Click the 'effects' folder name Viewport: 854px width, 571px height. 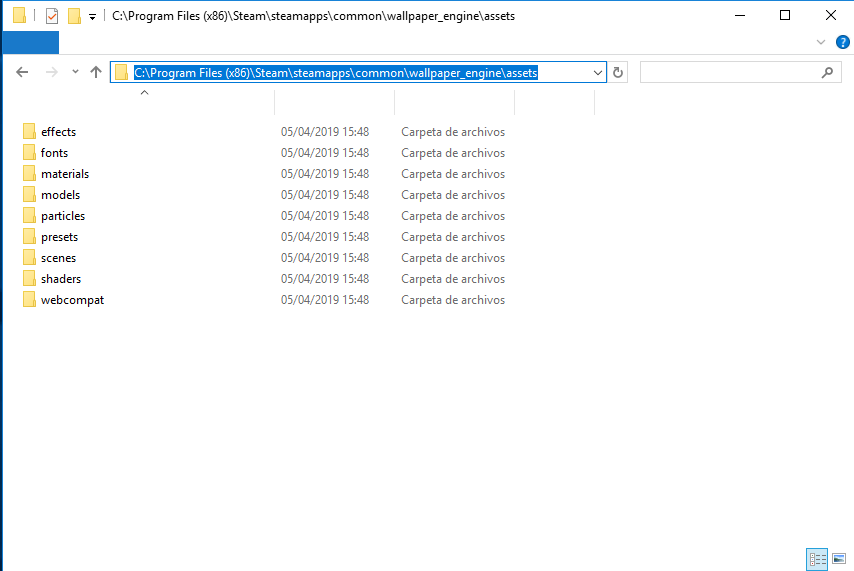58,132
